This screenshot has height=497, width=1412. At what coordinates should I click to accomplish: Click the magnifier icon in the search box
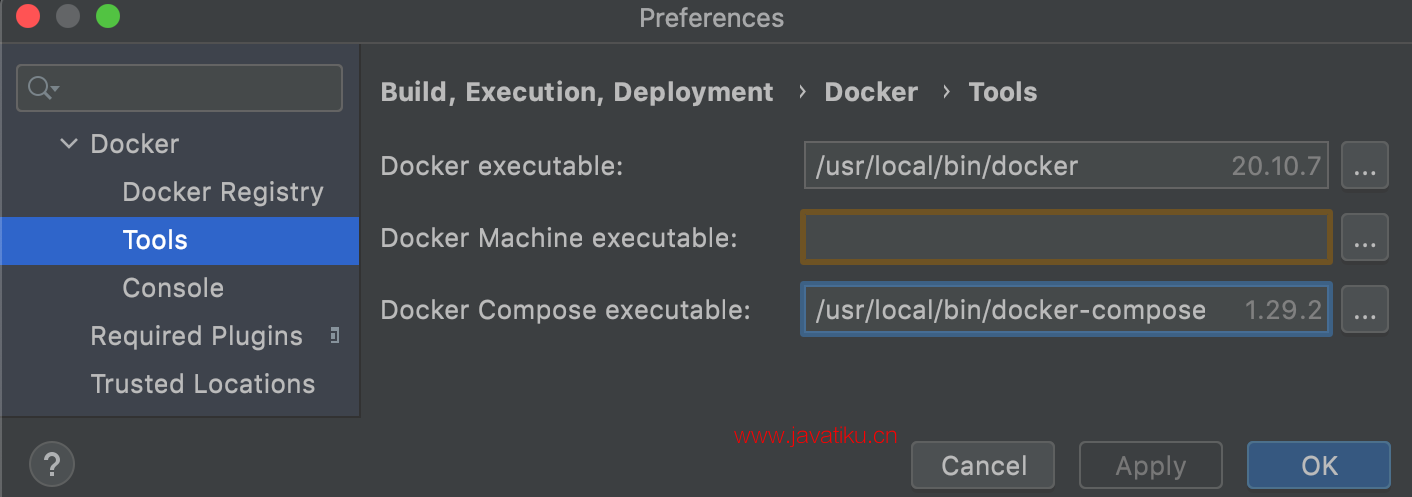(x=43, y=88)
